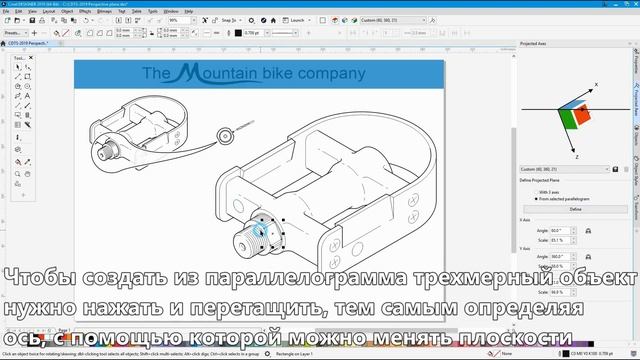This screenshot has width=640, height=360.
Task: Click the Save disk icon
Action: (32, 20)
